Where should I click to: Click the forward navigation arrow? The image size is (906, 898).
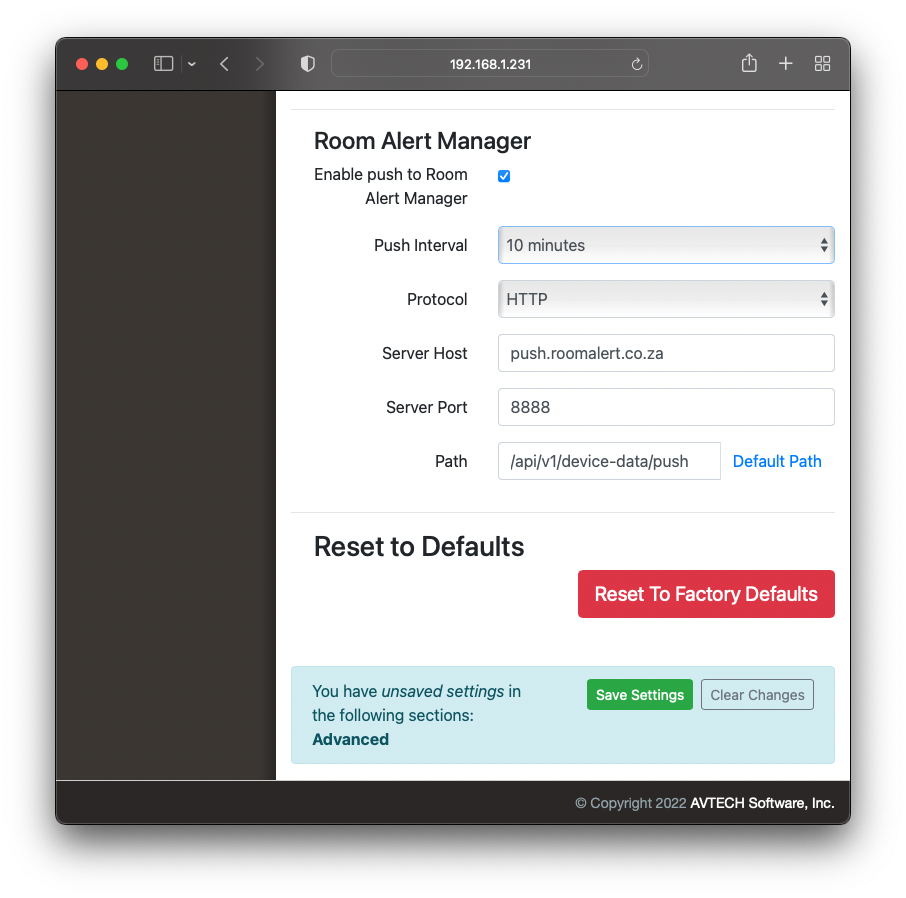260,64
